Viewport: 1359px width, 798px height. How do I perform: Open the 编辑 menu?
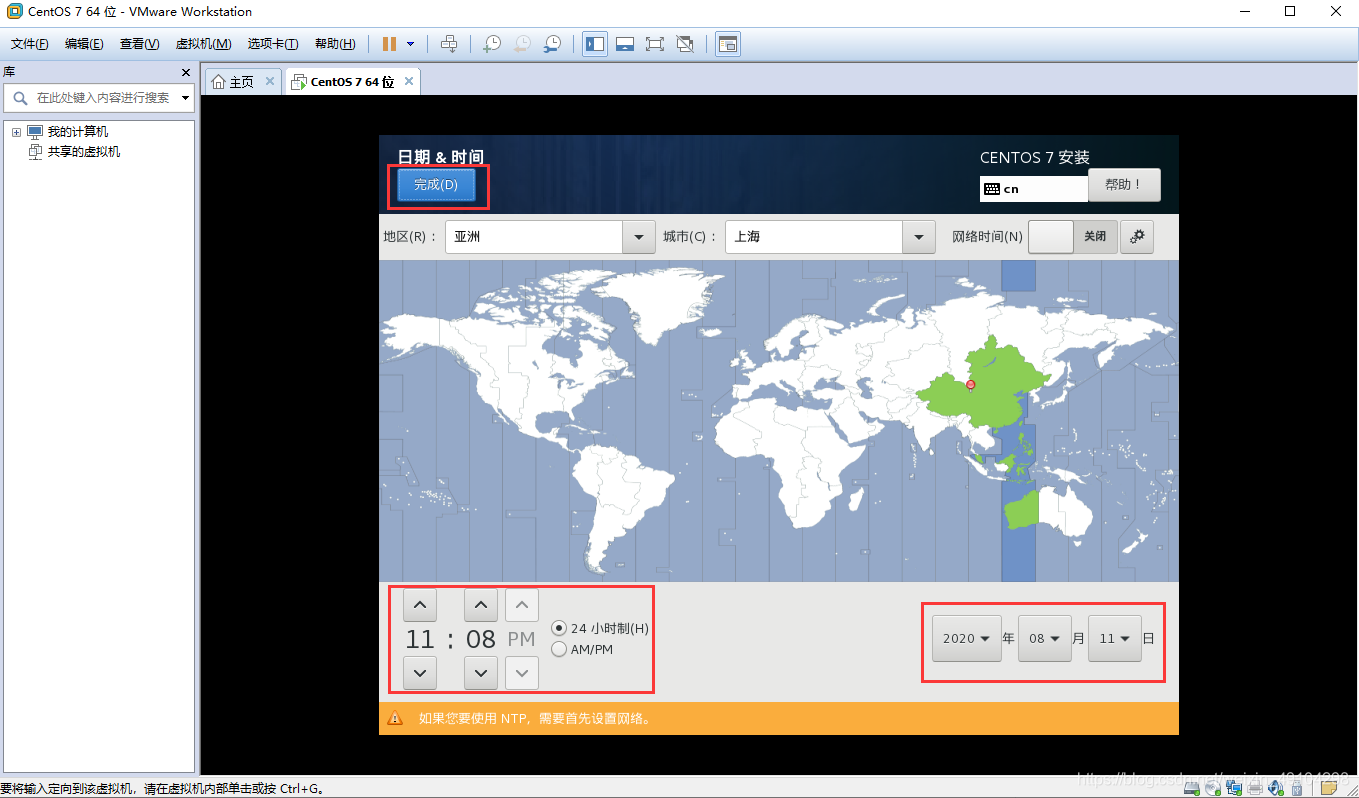click(84, 44)
